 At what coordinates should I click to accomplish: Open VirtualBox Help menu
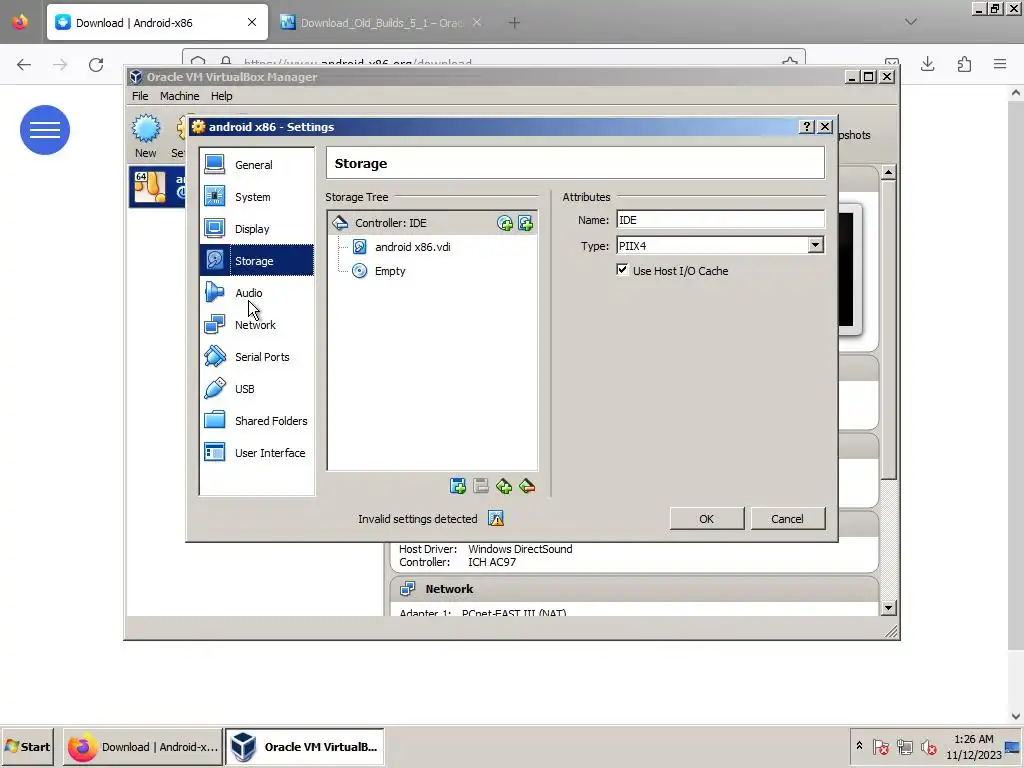tap(221, 96)
